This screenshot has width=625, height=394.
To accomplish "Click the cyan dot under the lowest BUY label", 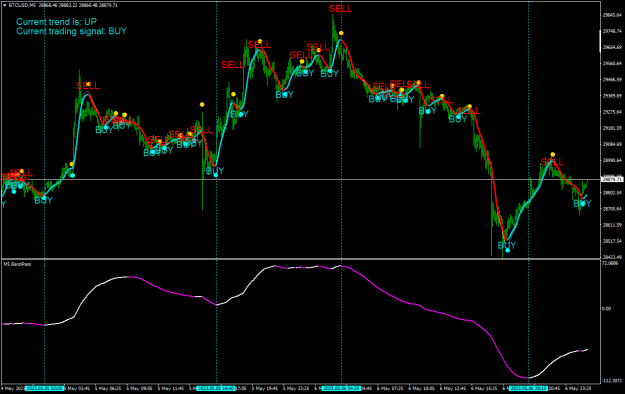I will tap(507, 250).
